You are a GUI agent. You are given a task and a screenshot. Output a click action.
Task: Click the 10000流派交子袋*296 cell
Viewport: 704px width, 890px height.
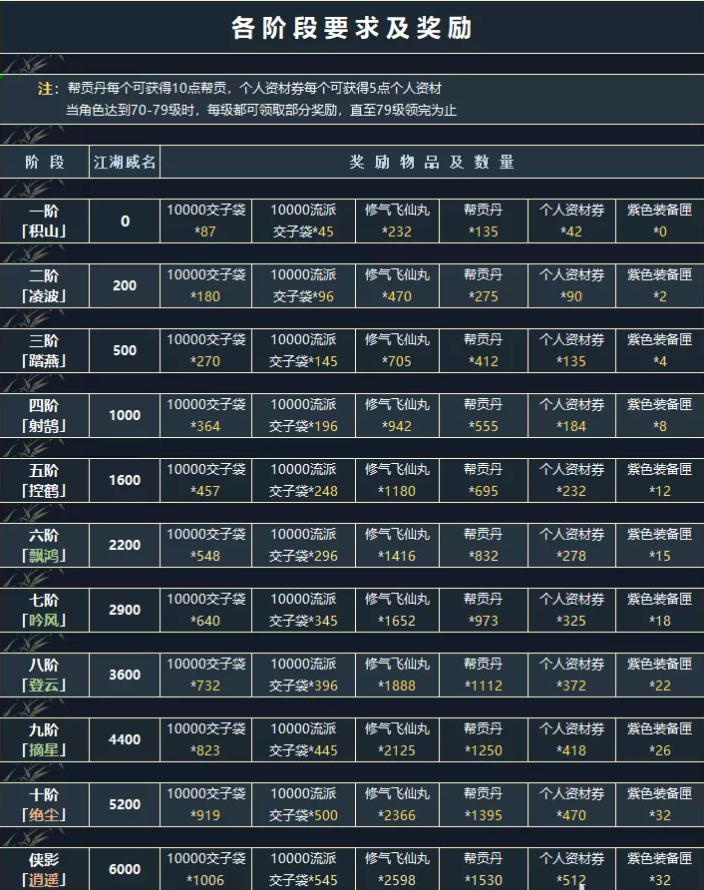click(303, 545)
